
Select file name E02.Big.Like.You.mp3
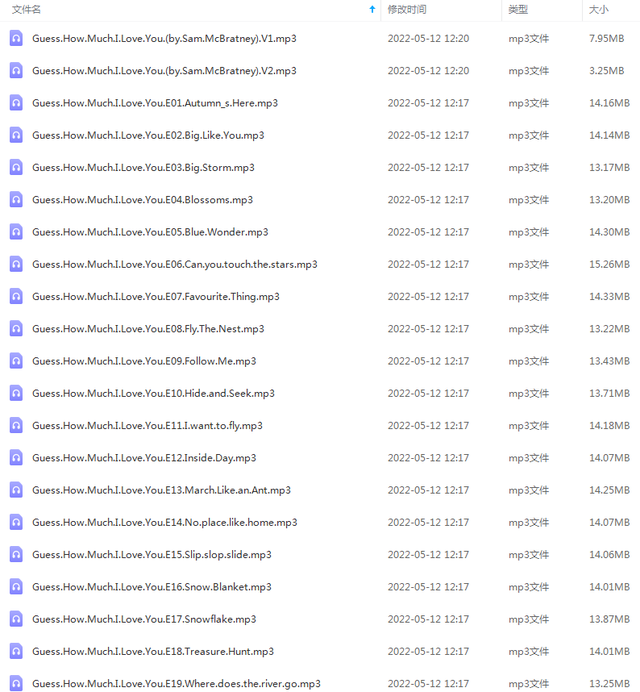click(148, 135)
